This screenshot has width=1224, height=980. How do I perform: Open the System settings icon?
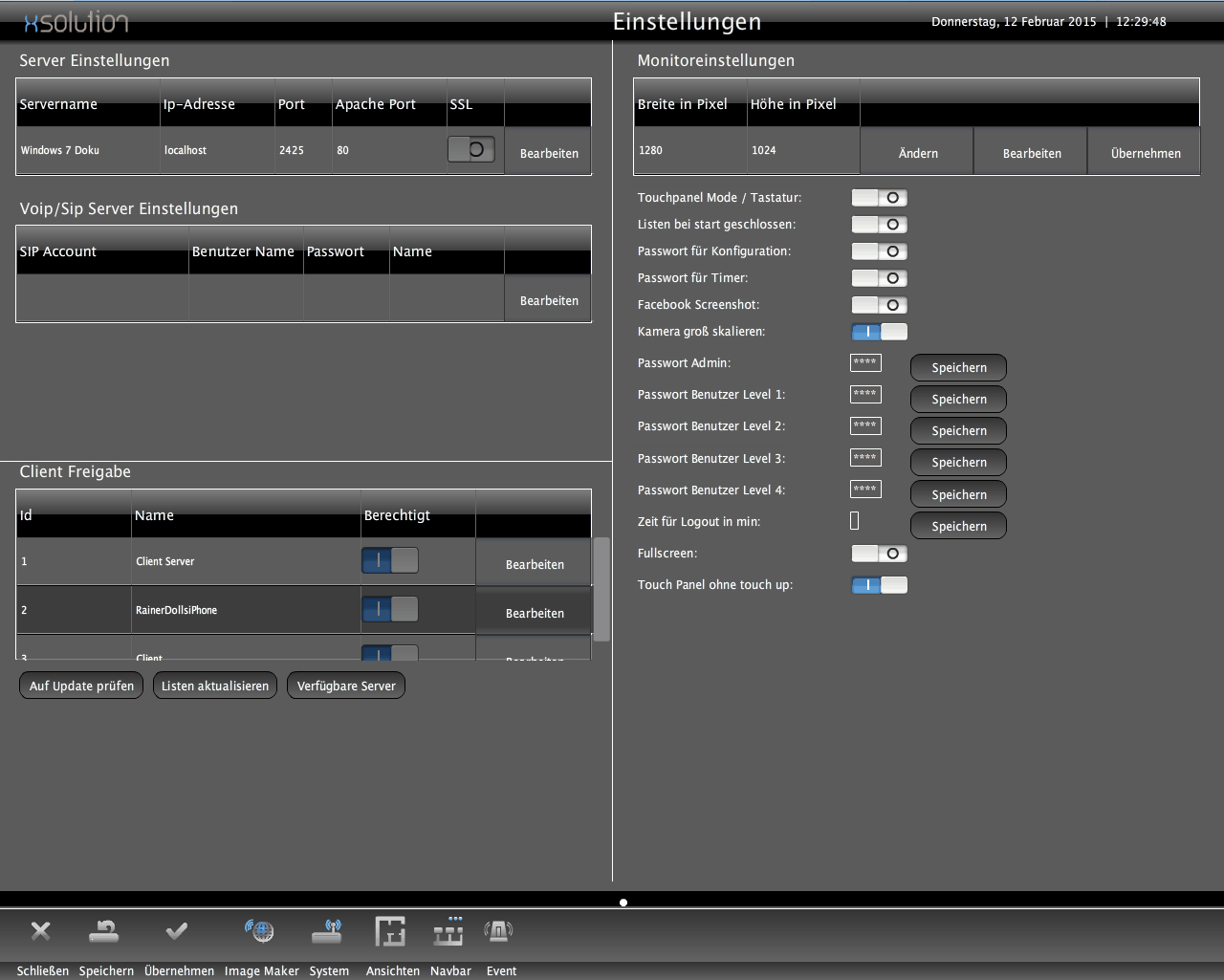(x=327, y=931)
